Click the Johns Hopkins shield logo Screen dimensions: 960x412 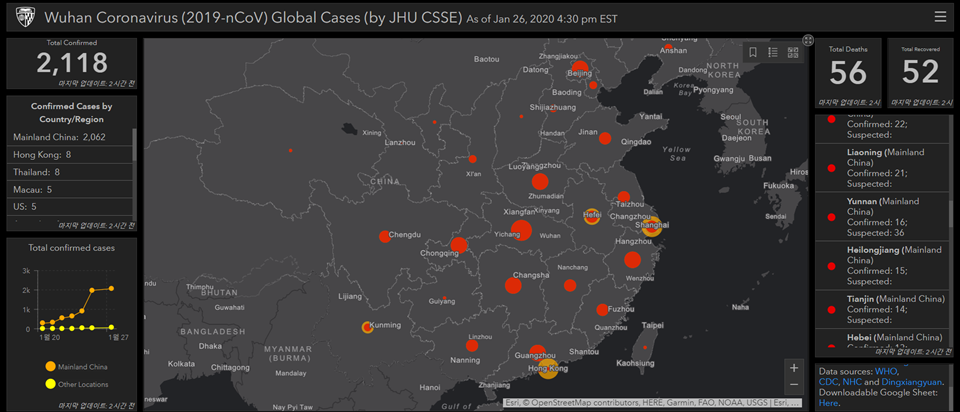tap(24, 17)
